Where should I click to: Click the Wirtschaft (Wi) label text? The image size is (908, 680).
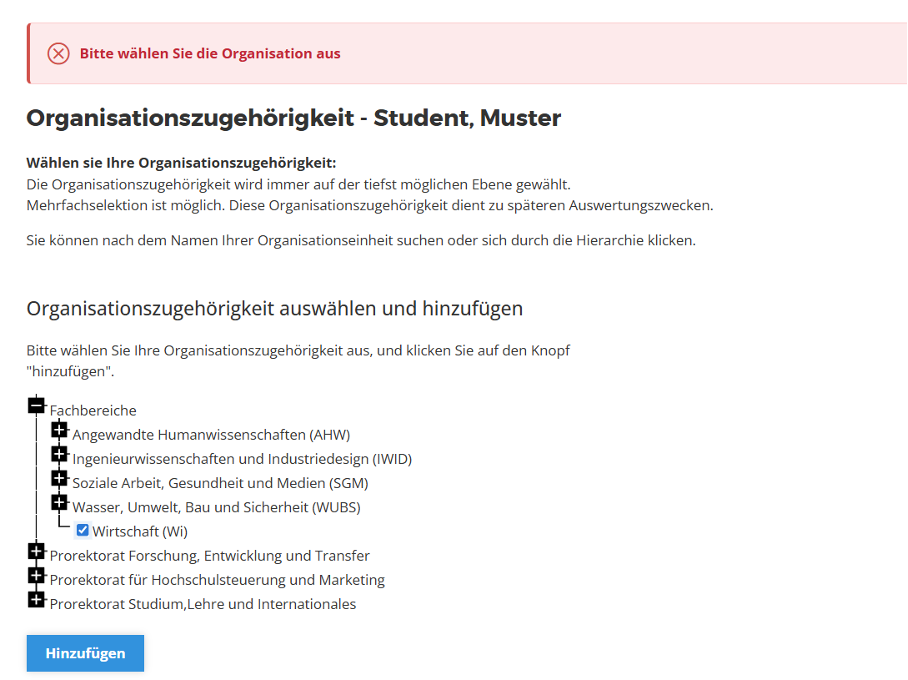coord(140,531)
